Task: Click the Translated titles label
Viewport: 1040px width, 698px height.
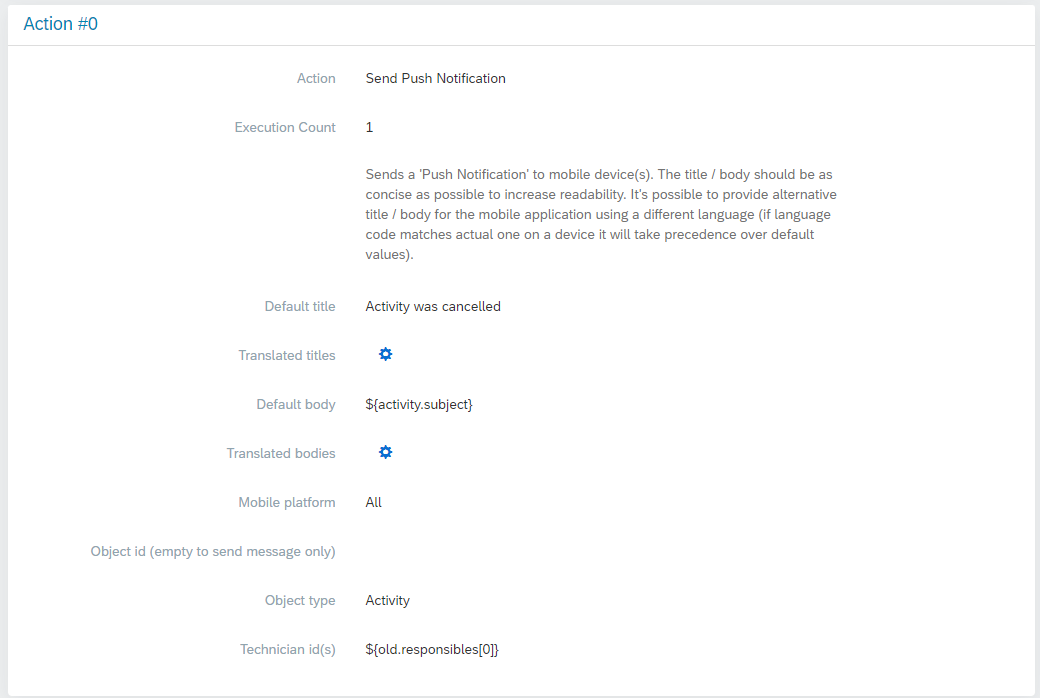Action: click(x=287, y=355)
